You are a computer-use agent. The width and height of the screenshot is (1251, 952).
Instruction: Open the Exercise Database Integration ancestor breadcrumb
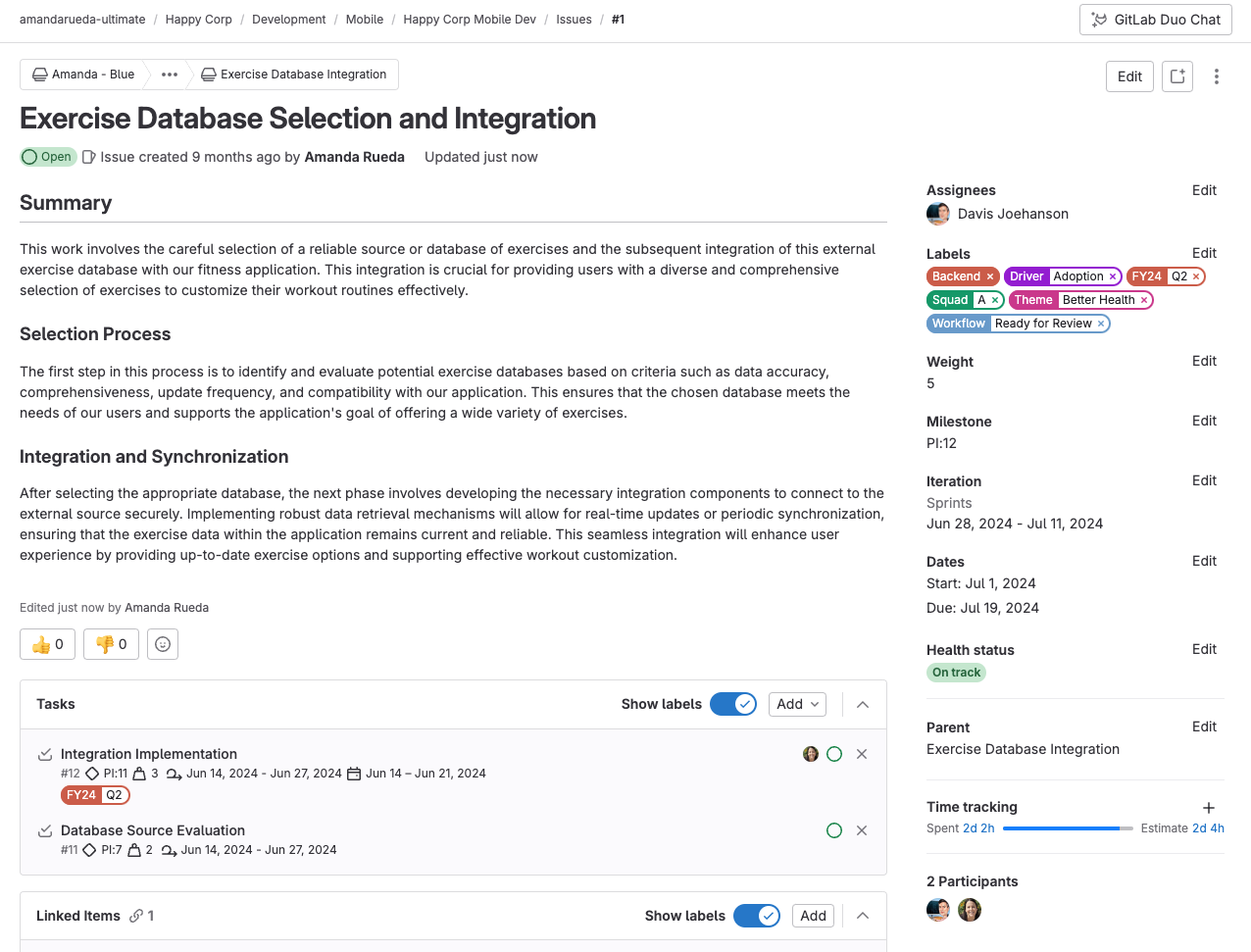tap(294, 75)
